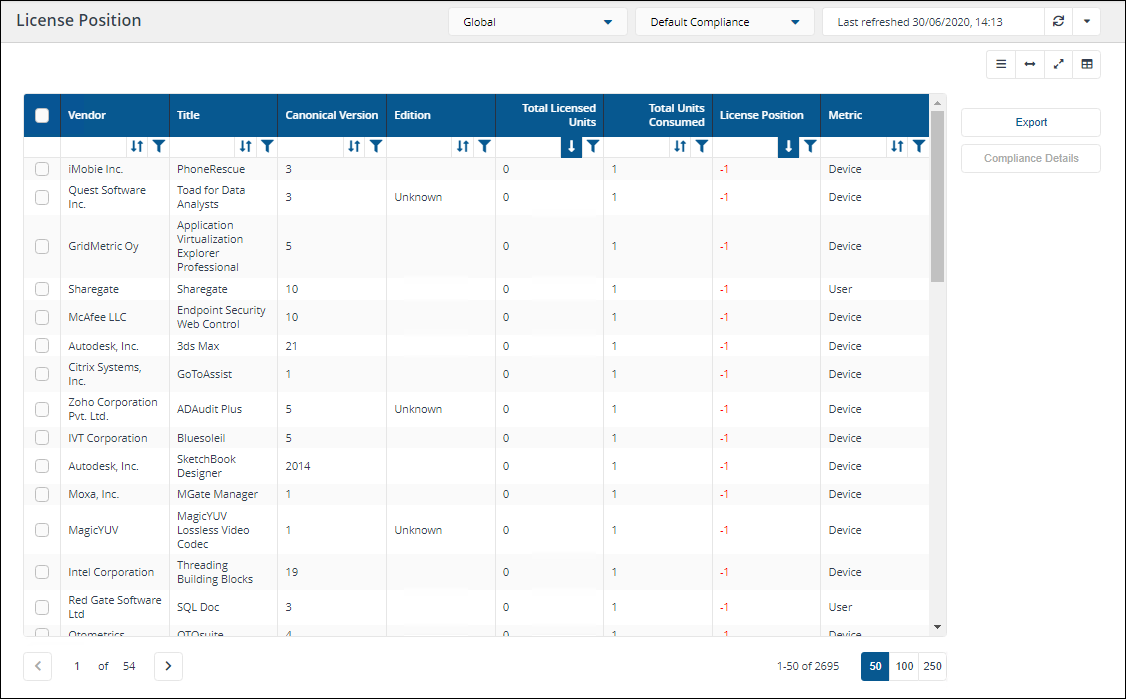
Task: Click the horizontal fit-width arrows icon
Action: pos(1029,64)
